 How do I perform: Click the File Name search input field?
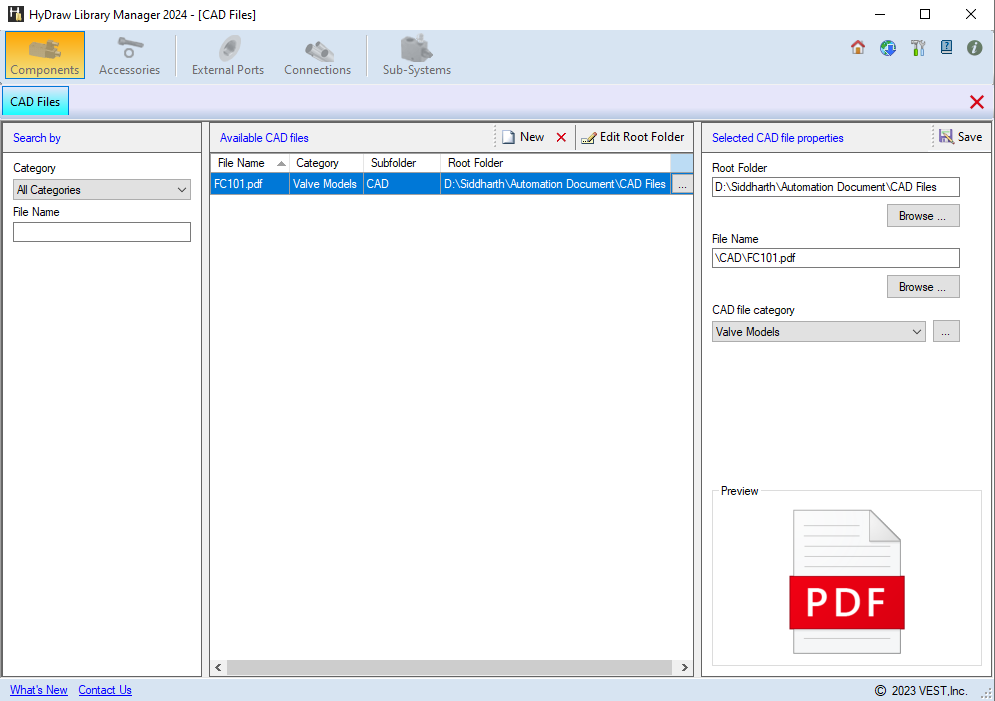102,232
